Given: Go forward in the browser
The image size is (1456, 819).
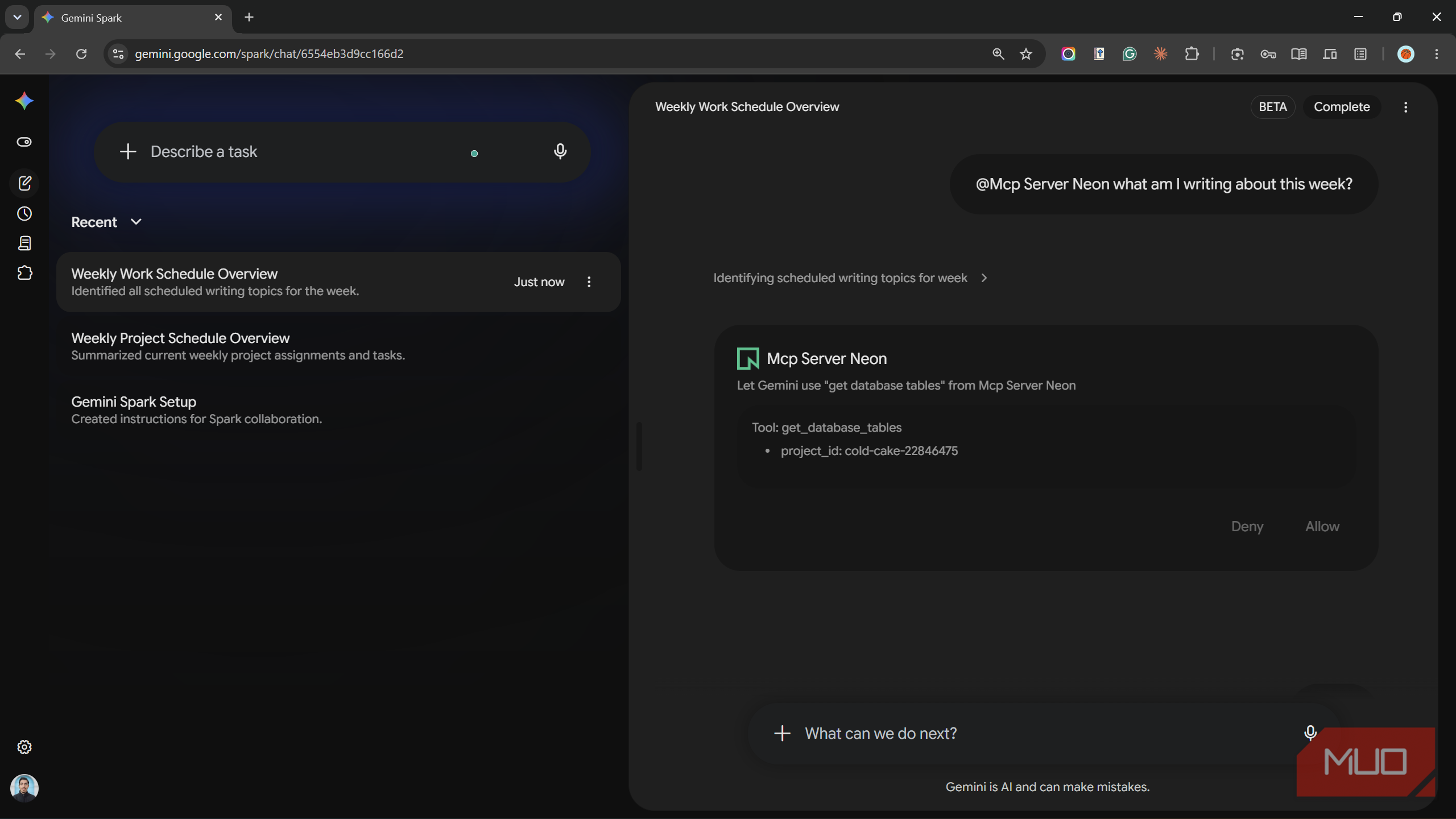Looking at the screenshot, I should (x=51, y=54).
